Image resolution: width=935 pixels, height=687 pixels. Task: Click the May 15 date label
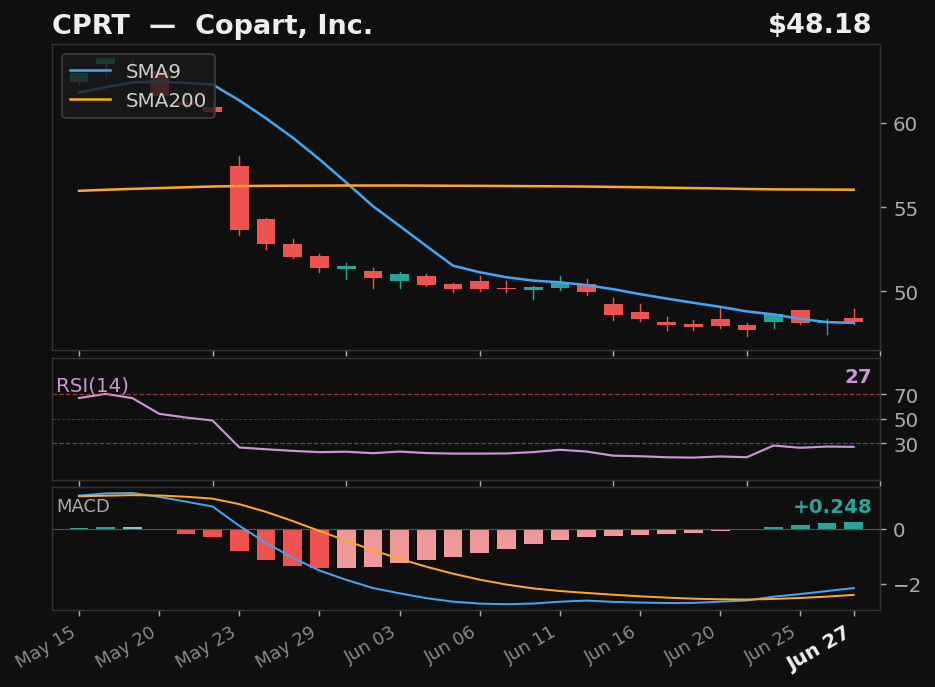coord(46,646)
